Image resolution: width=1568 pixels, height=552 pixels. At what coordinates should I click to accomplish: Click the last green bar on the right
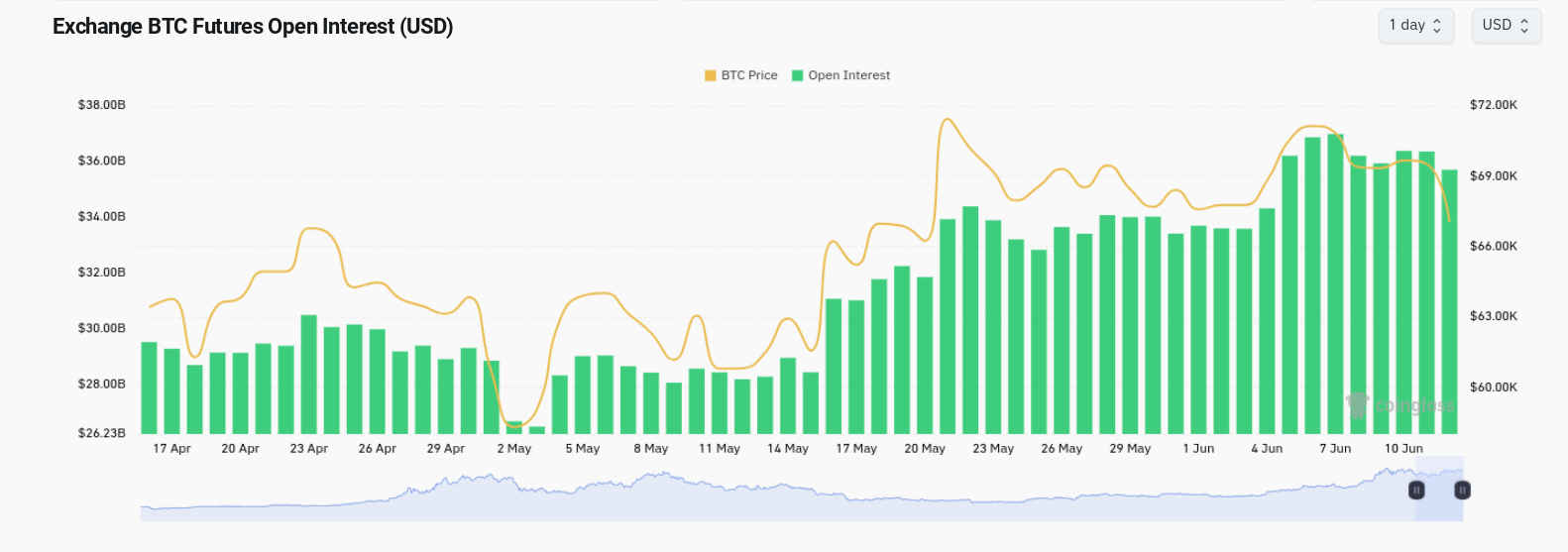1449,301
